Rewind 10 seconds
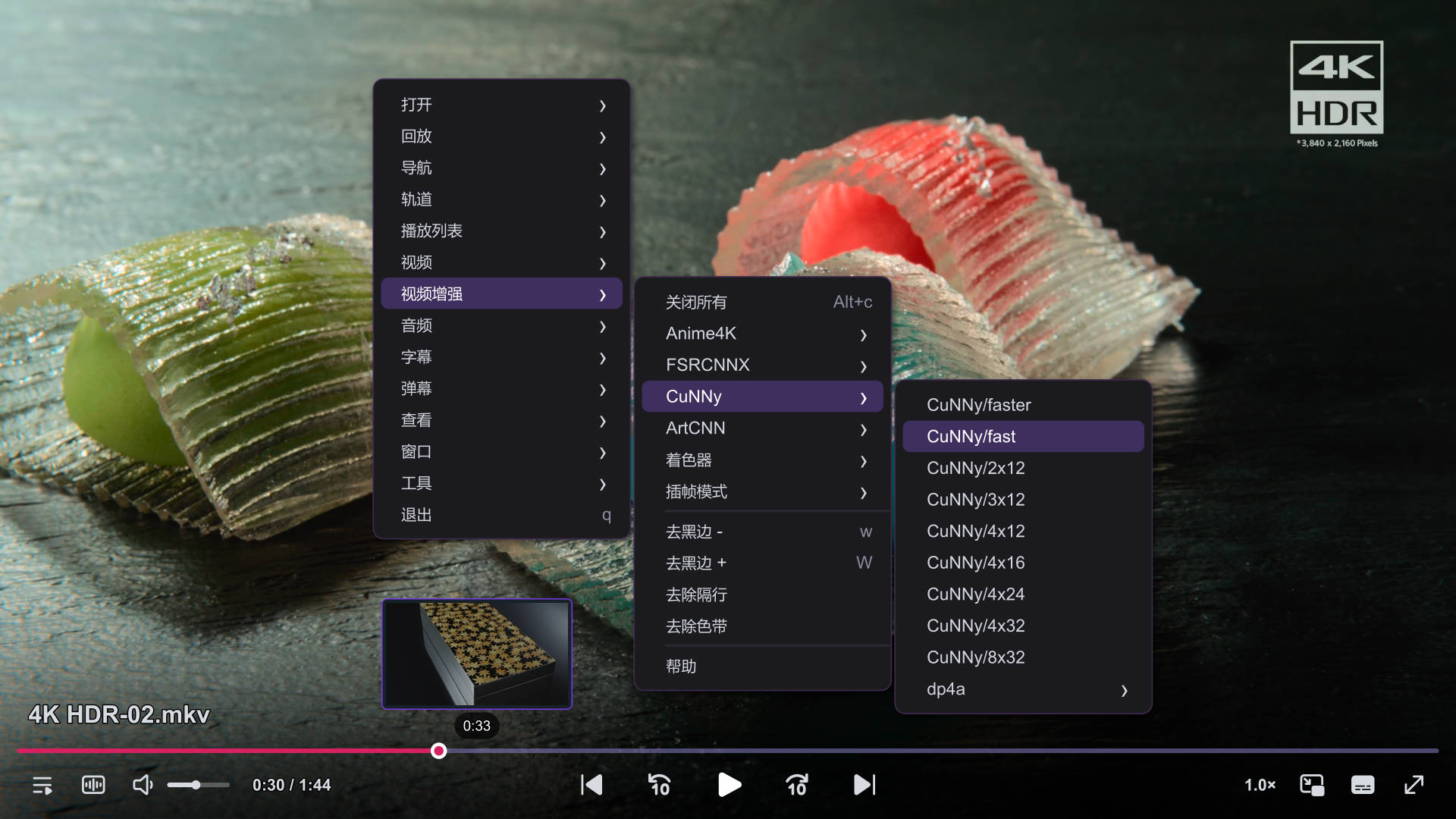This screenshot has height=819, width=1456. coord(660,785)
